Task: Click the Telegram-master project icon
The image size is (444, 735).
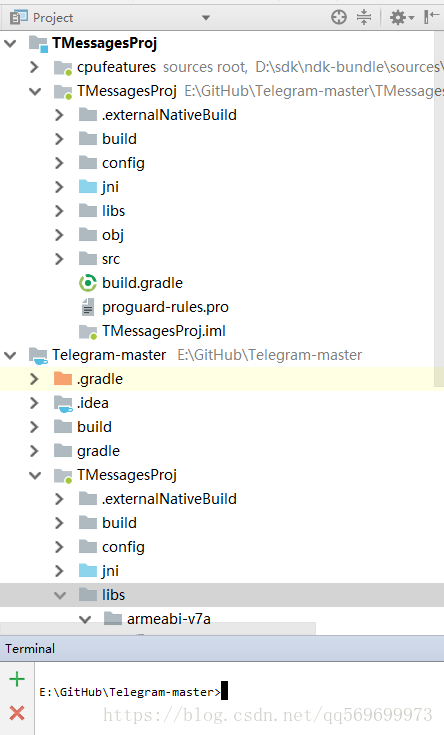Action: 38,355
